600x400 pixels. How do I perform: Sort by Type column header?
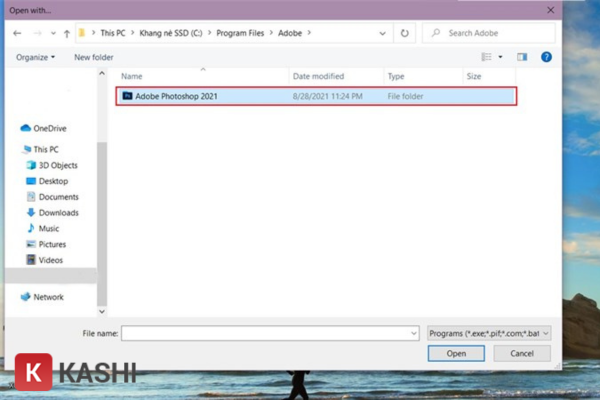point(396,76)
